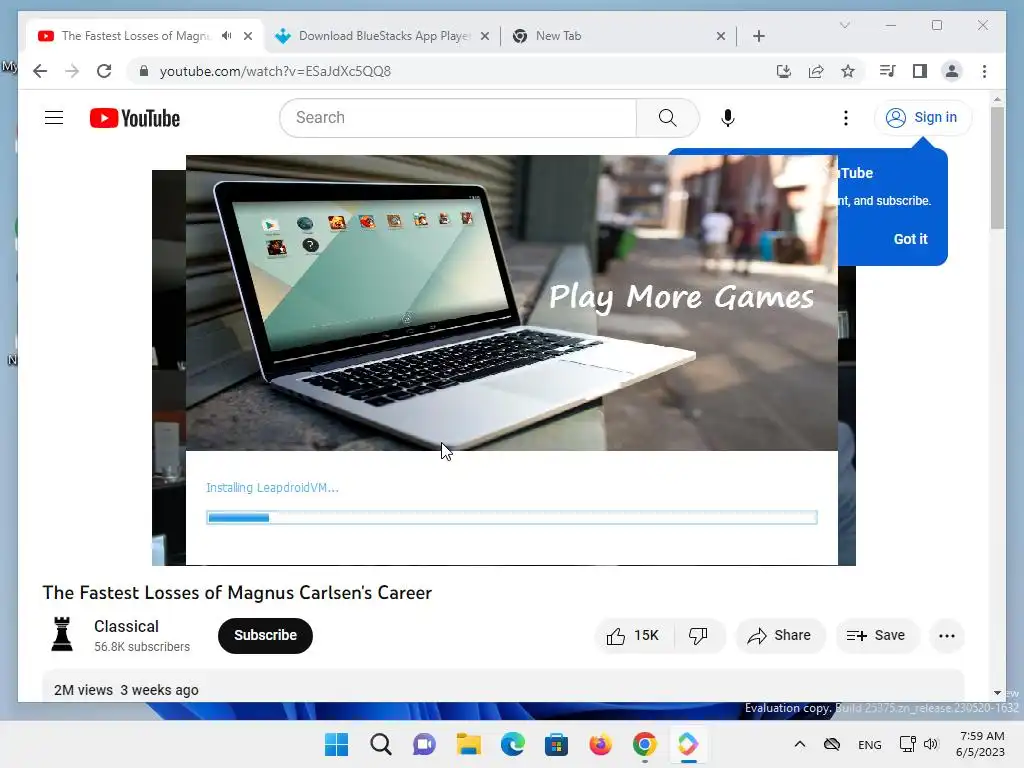1024x768 pixels.
Task: Open Chrome's three-dot menu
Action: point(984,71)
